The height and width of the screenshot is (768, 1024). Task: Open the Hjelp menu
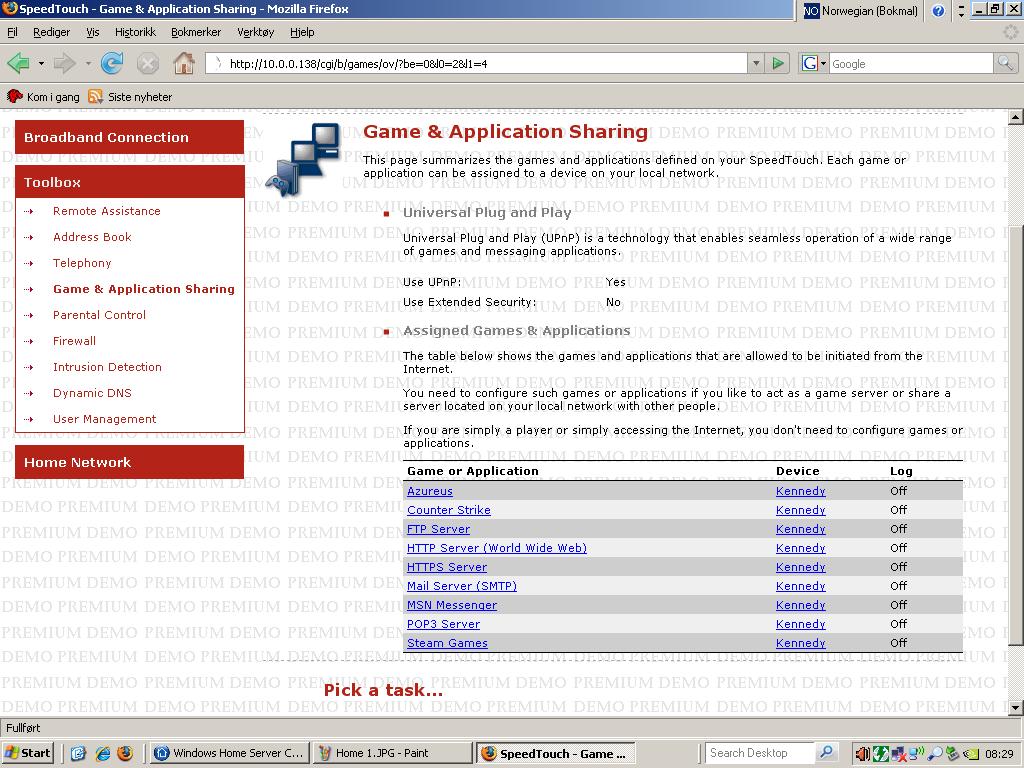(x=302, y=32)
